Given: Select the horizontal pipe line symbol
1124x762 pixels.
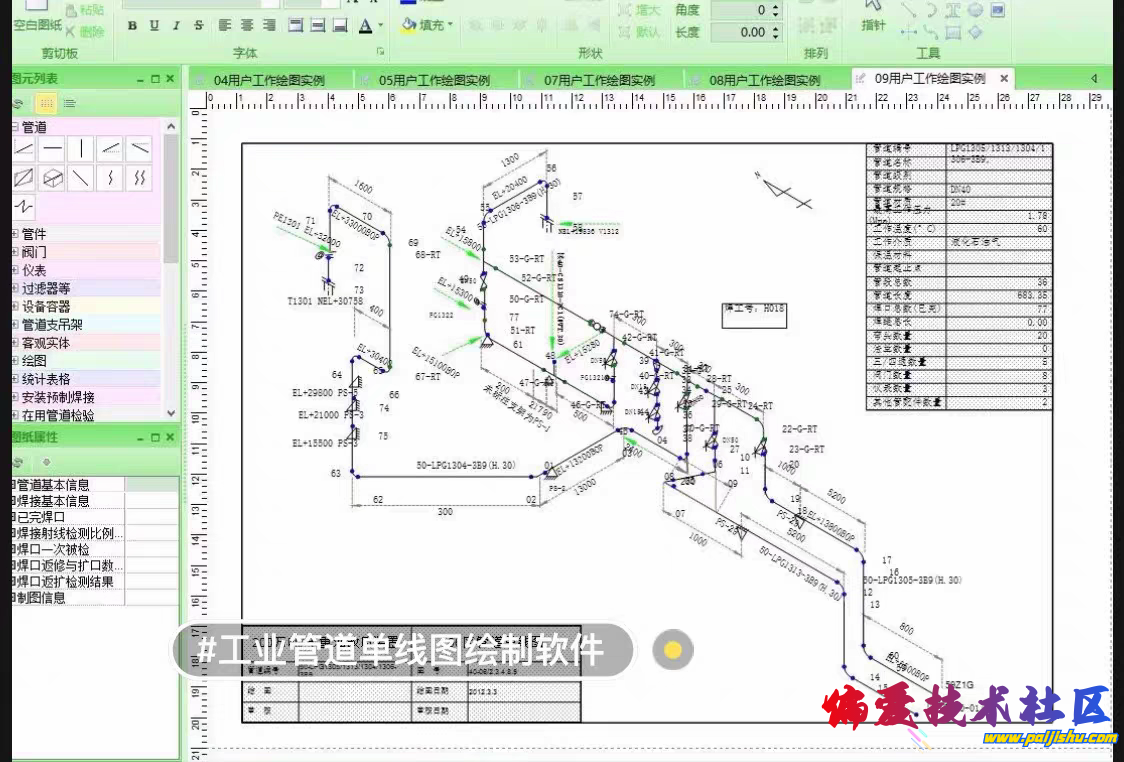Looking at the screenshot, I should [x=52, y=150].
